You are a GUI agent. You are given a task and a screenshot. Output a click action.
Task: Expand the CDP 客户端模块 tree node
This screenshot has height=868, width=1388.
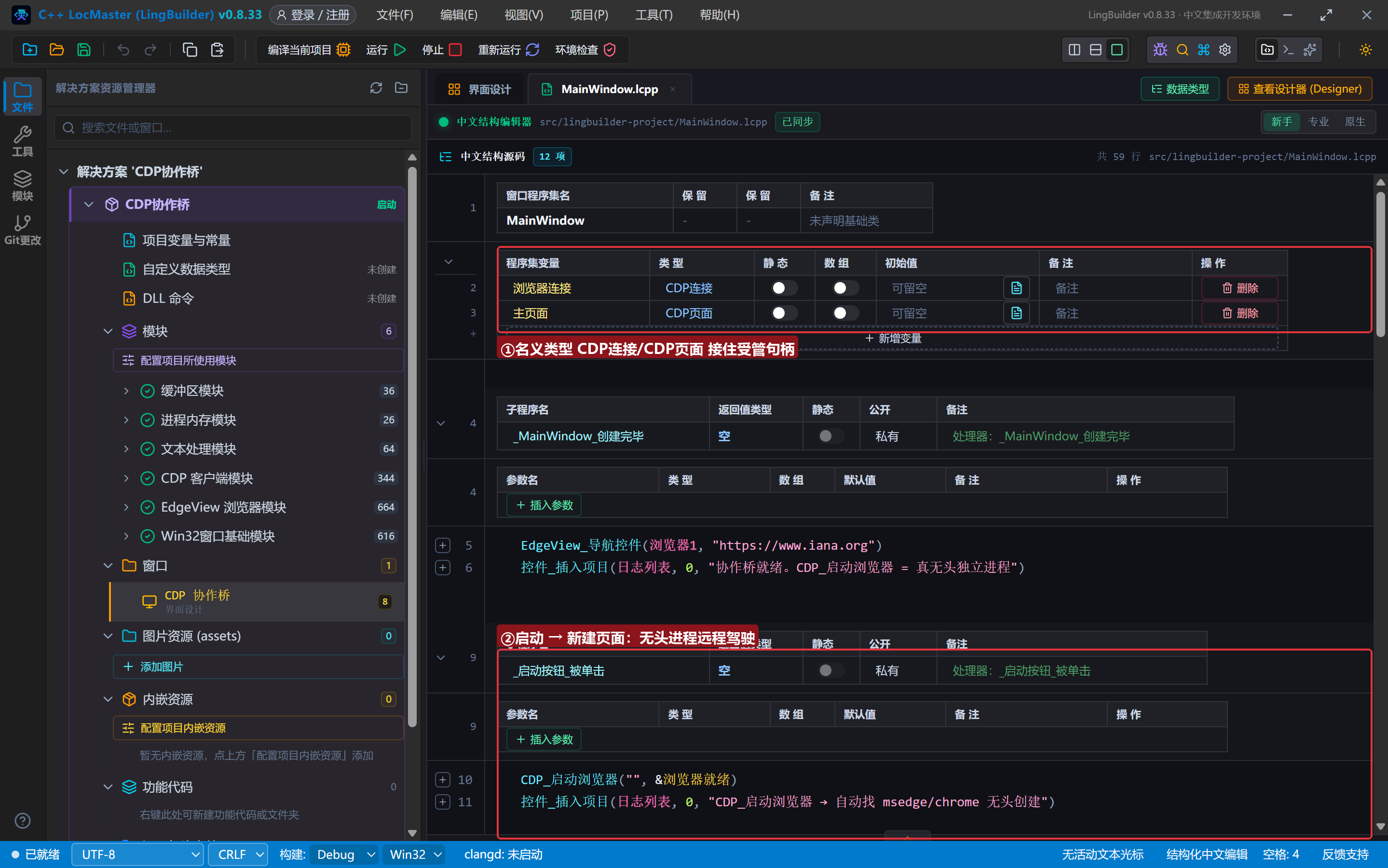126,478
